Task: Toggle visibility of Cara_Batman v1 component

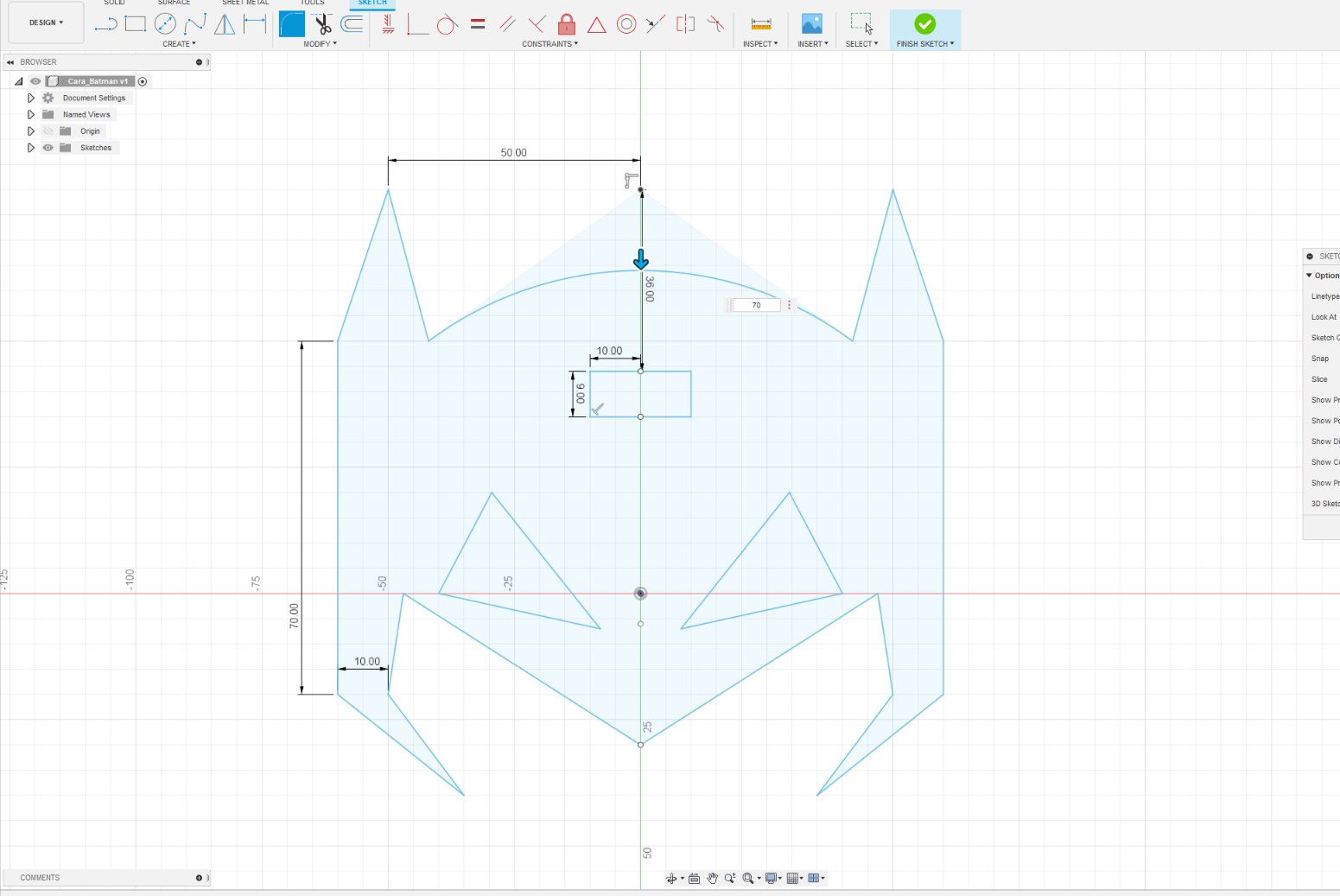Action: 35,81
